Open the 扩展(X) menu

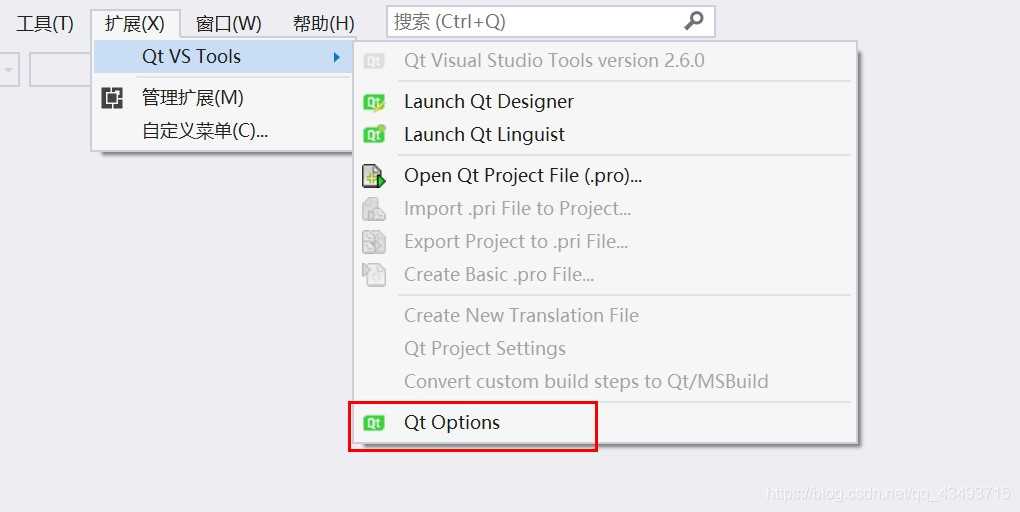coord(135,23)
